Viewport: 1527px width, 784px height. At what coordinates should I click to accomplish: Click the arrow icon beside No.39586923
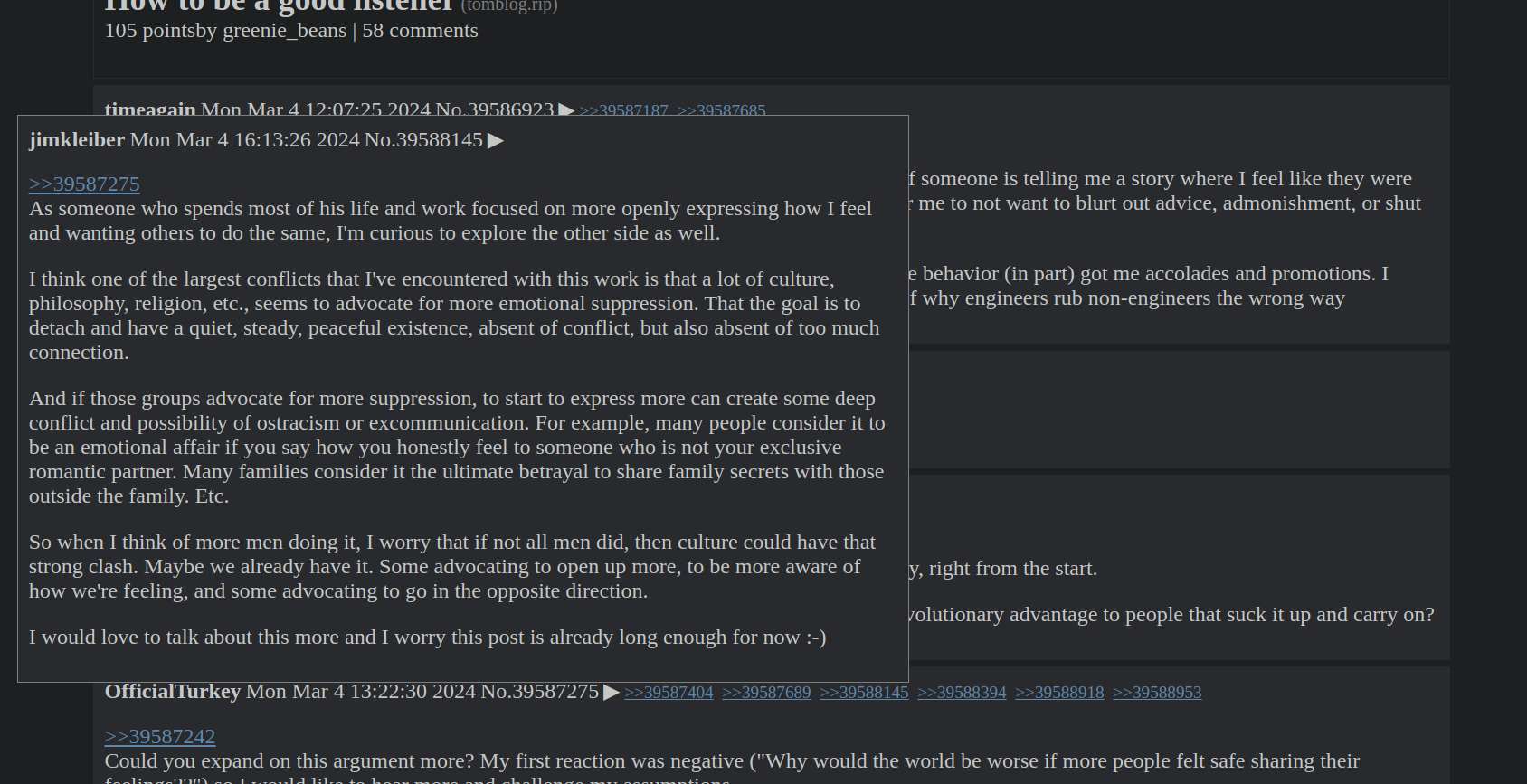coord(566,110)
